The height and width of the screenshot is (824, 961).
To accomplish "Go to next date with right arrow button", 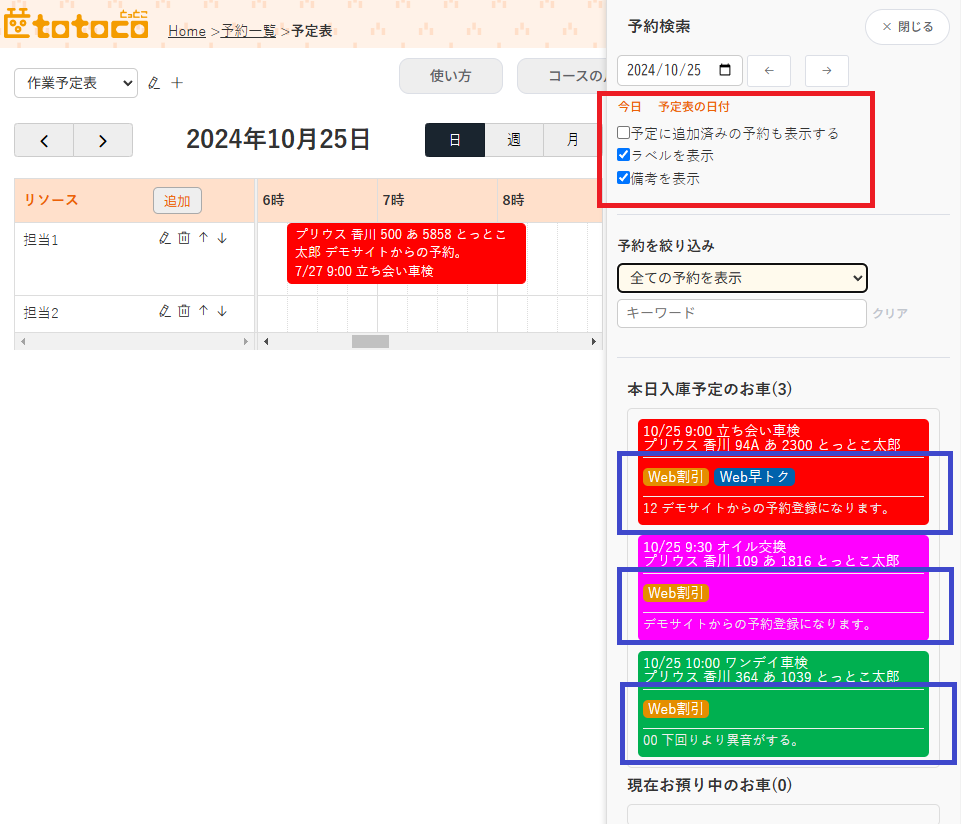I will tap(826, 71).
